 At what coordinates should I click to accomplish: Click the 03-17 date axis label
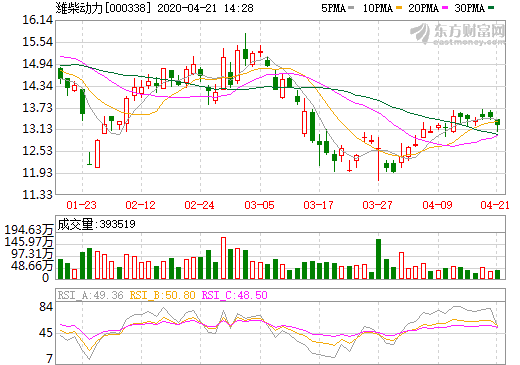[x=318, y=205]
